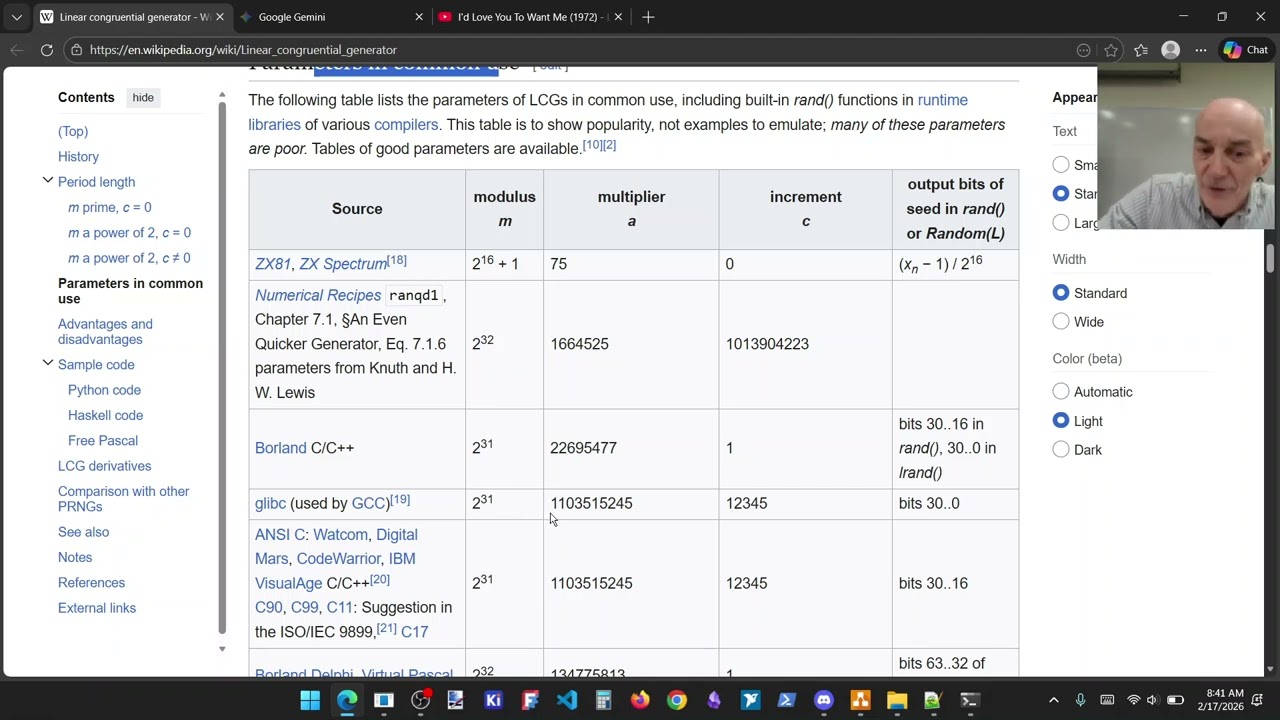Launch KiCad from the taskbar

point(493,700)
